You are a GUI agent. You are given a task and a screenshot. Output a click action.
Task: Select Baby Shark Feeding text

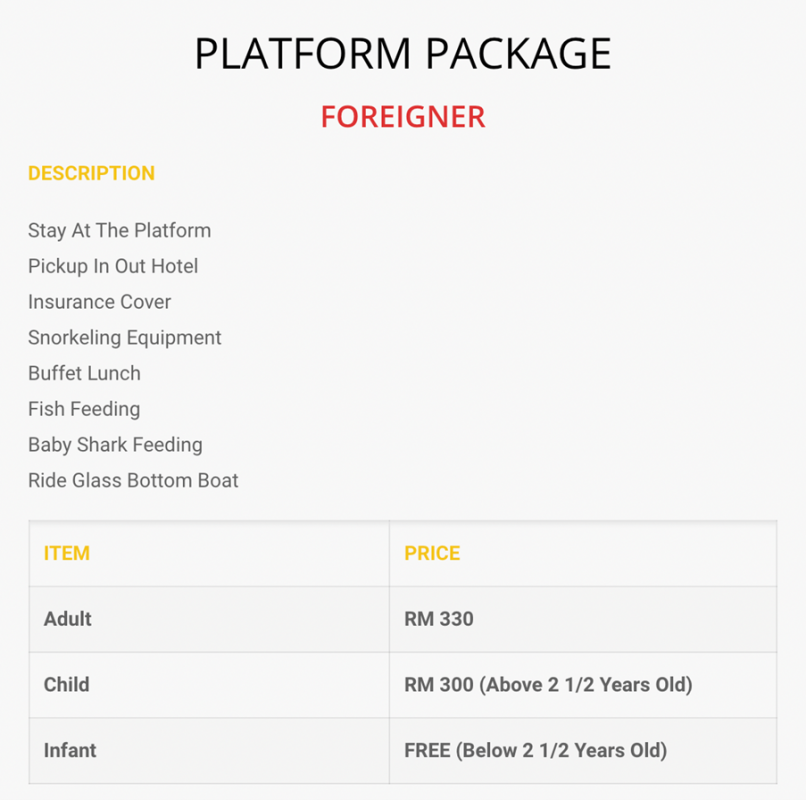(115, 445)
